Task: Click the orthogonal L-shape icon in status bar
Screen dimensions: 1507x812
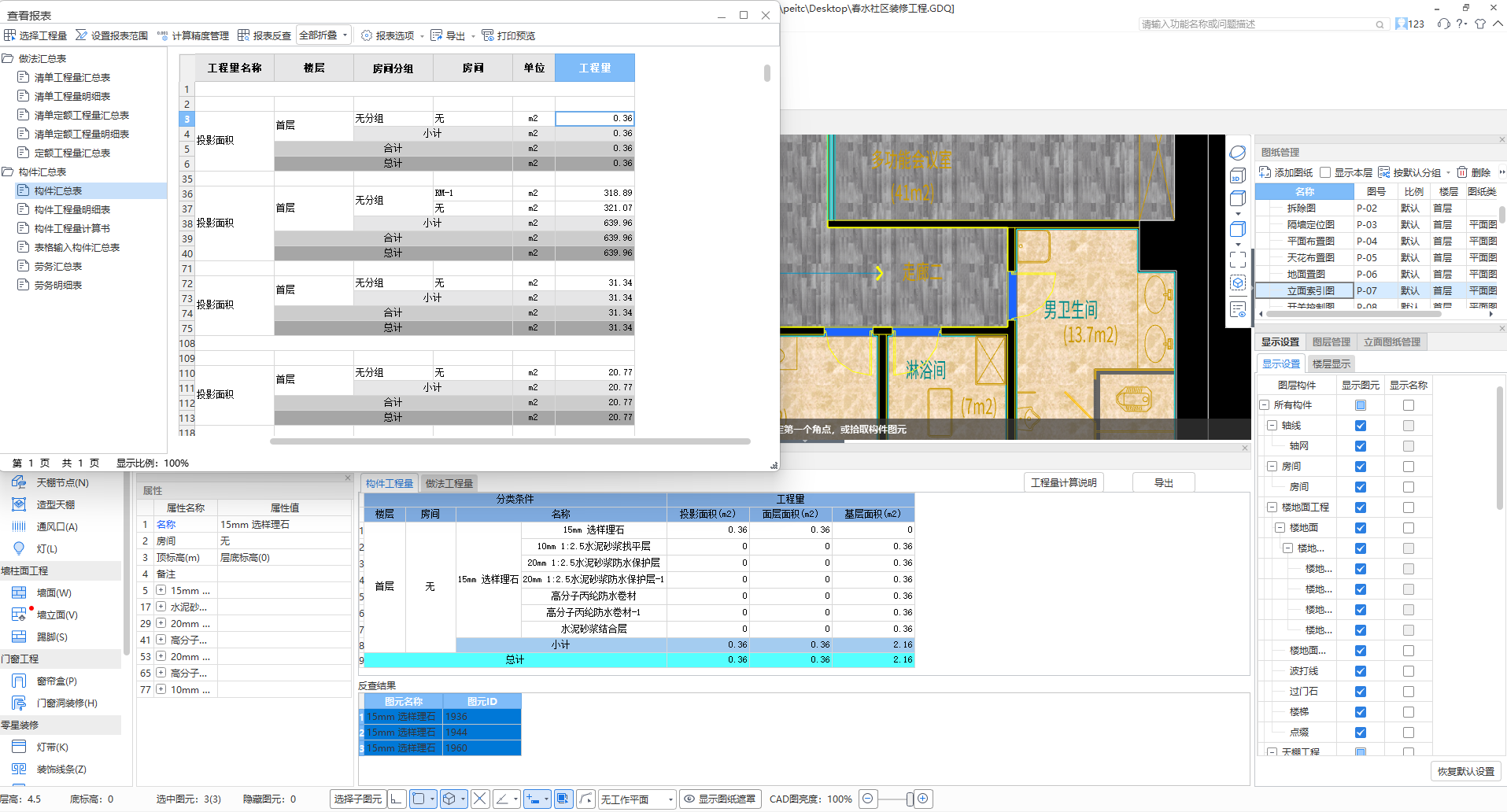Action: coord(396,799)
